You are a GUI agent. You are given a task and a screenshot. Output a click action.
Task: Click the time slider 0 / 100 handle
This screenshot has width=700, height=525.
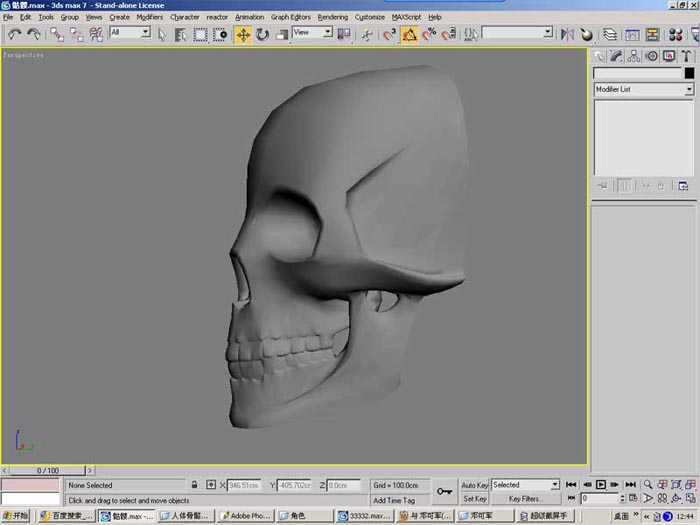pyautogui.click(x=48, y=471)
